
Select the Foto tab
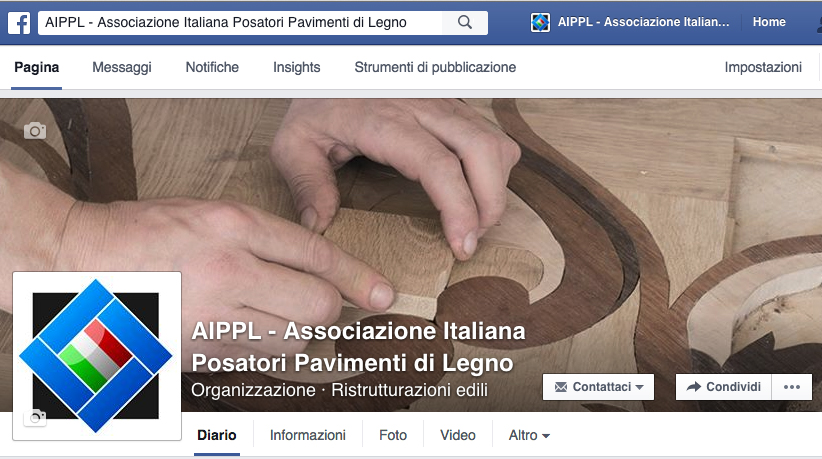click(393, 435)
